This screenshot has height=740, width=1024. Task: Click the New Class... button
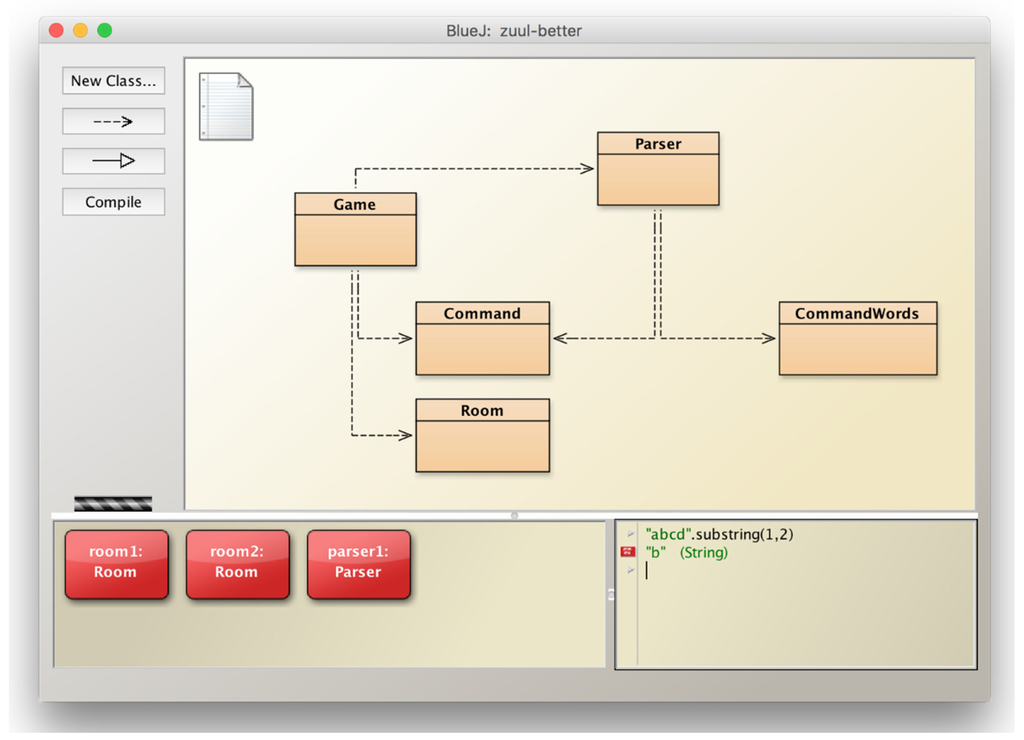click(113, 81)
